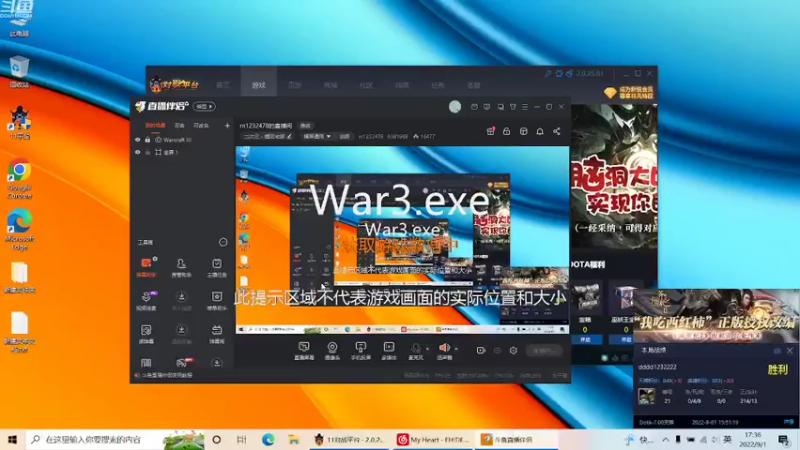Click the live preview canvas showing War3.exe
This screenshot has width=800, height=450.
point(403,240)
